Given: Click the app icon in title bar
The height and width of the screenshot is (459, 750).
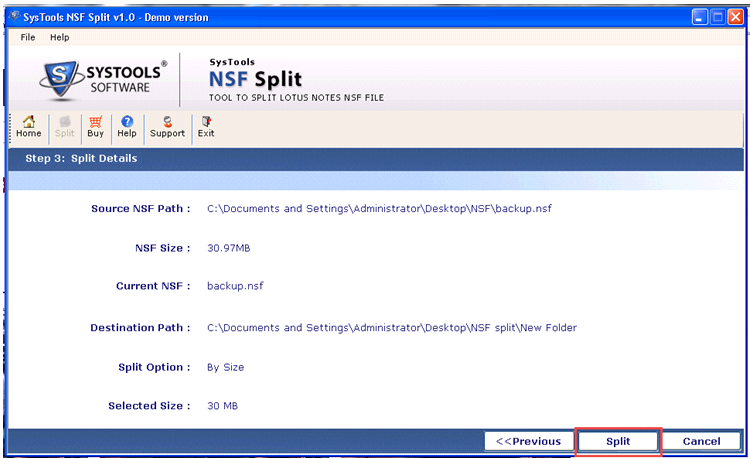Looking at the screenshot, I should tap(15, 17).
